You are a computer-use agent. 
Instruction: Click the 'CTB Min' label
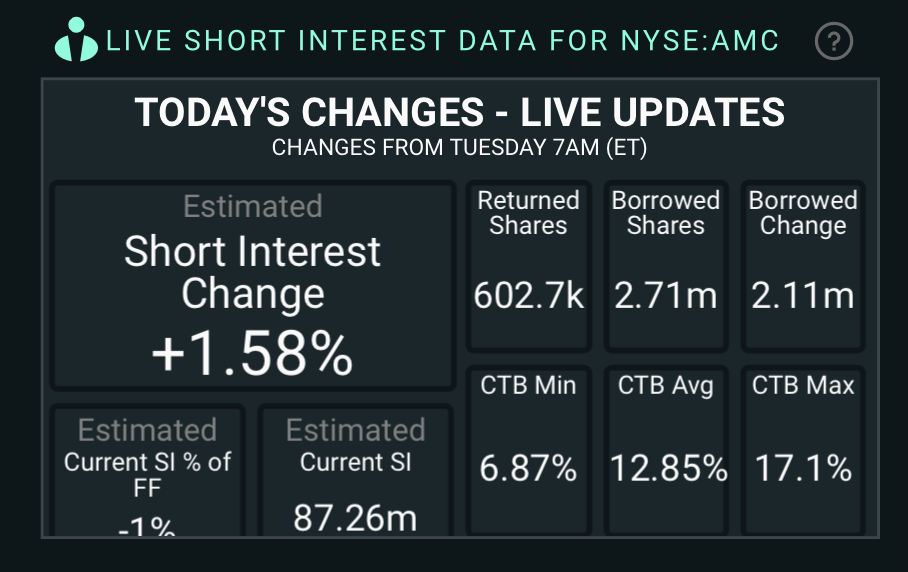[x=528, y=385]
